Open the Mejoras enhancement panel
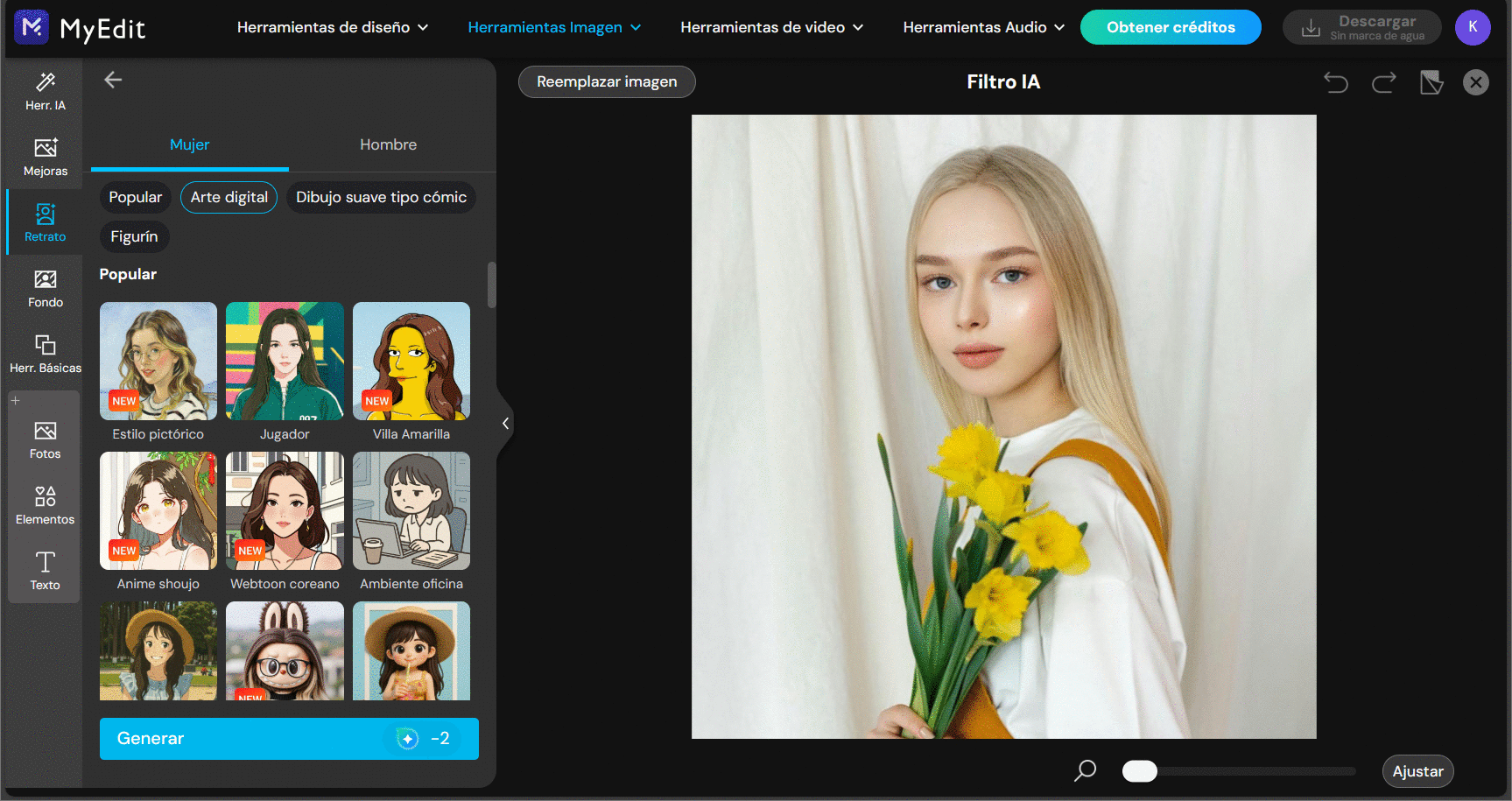 [x=46, y=158]
